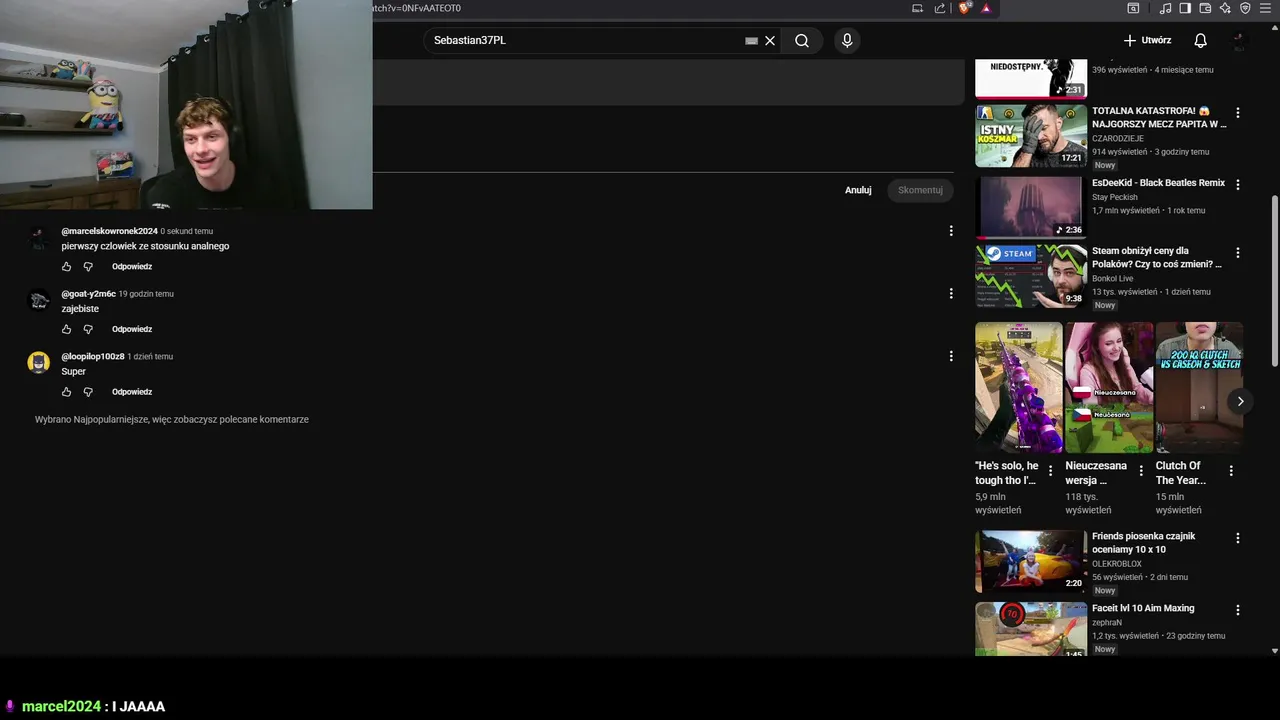This screenshot has width=1280, height=720.
Task: Open the browser media control music icon
Action: tap(1166, 8)
